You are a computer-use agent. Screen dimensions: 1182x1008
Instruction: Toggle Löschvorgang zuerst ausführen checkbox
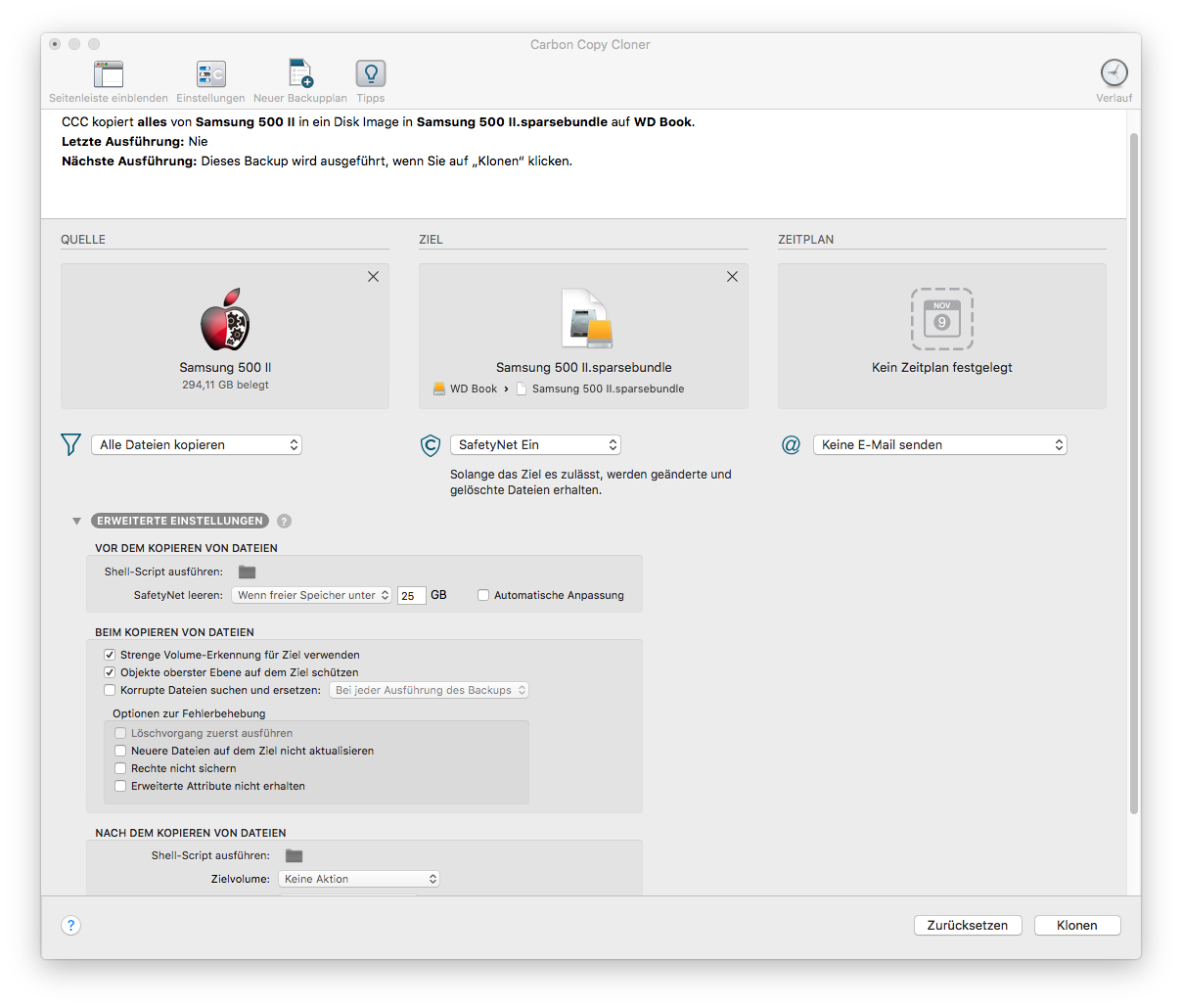pos(120,733)
